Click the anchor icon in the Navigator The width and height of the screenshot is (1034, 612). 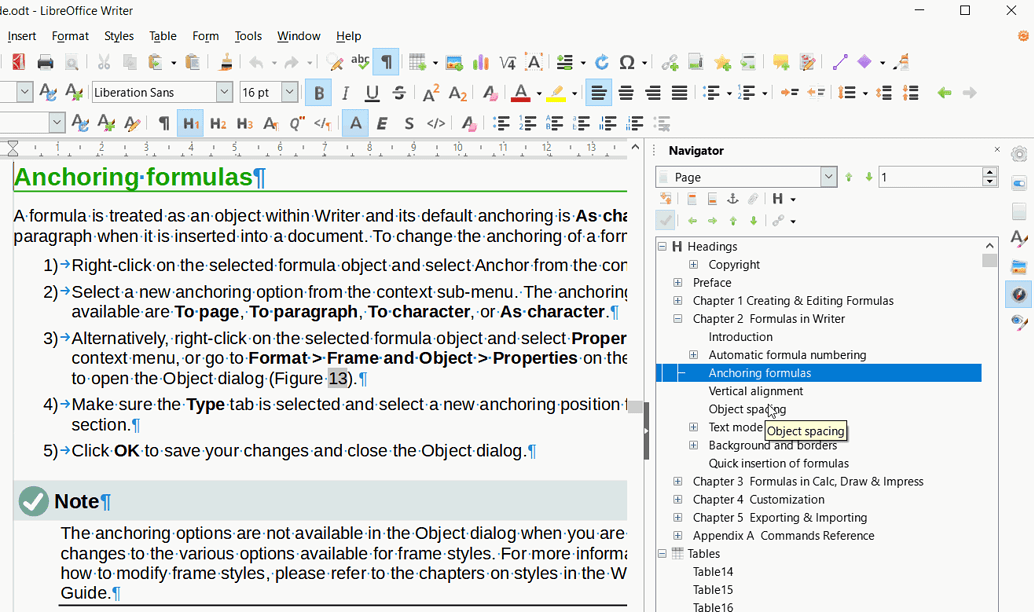[x=732, y=199]
